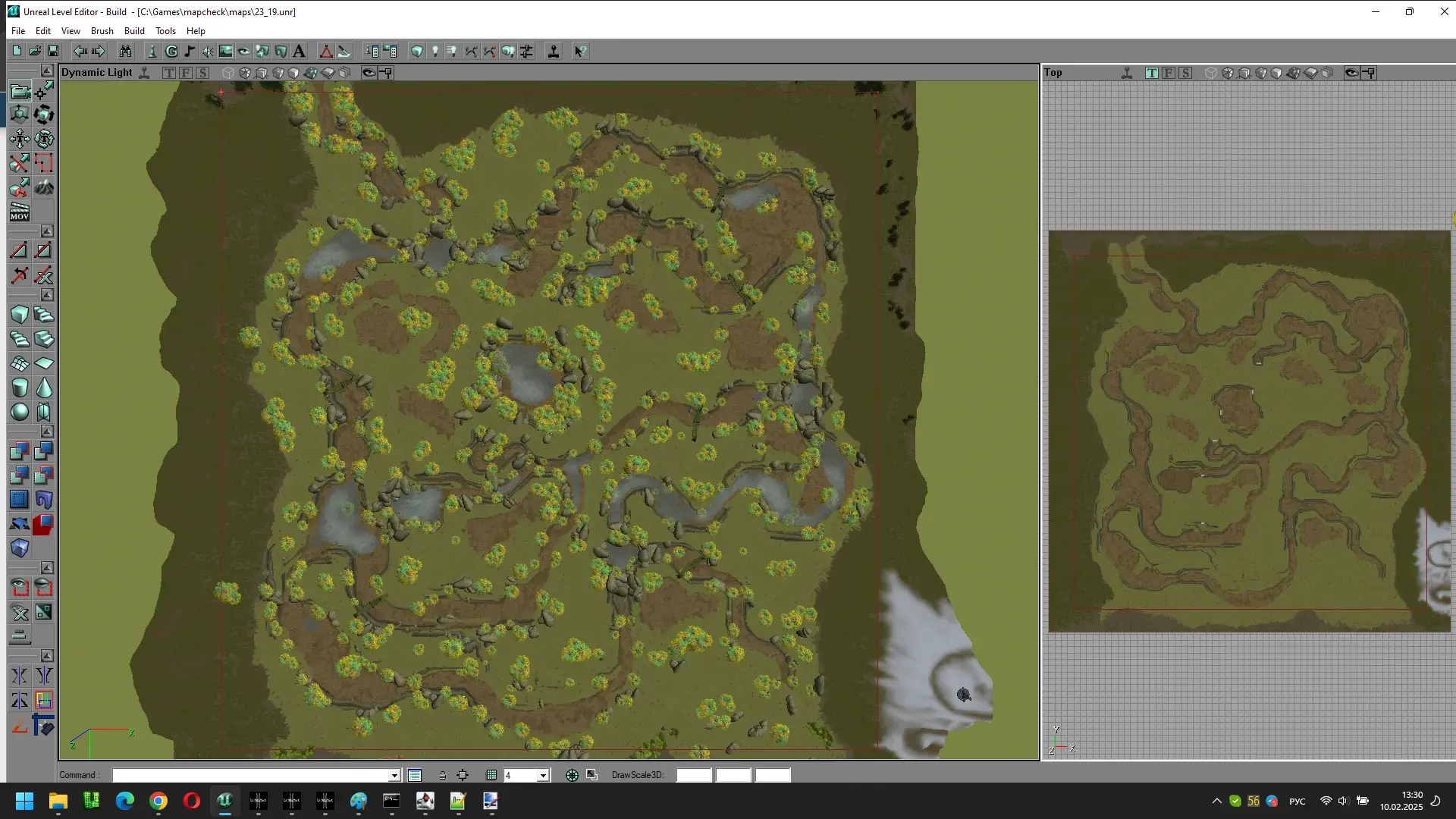Image resolution: width=1456 pixels, height=819 pixels.
Task: Click the Open level folder icon
Action: coord(35,51)
